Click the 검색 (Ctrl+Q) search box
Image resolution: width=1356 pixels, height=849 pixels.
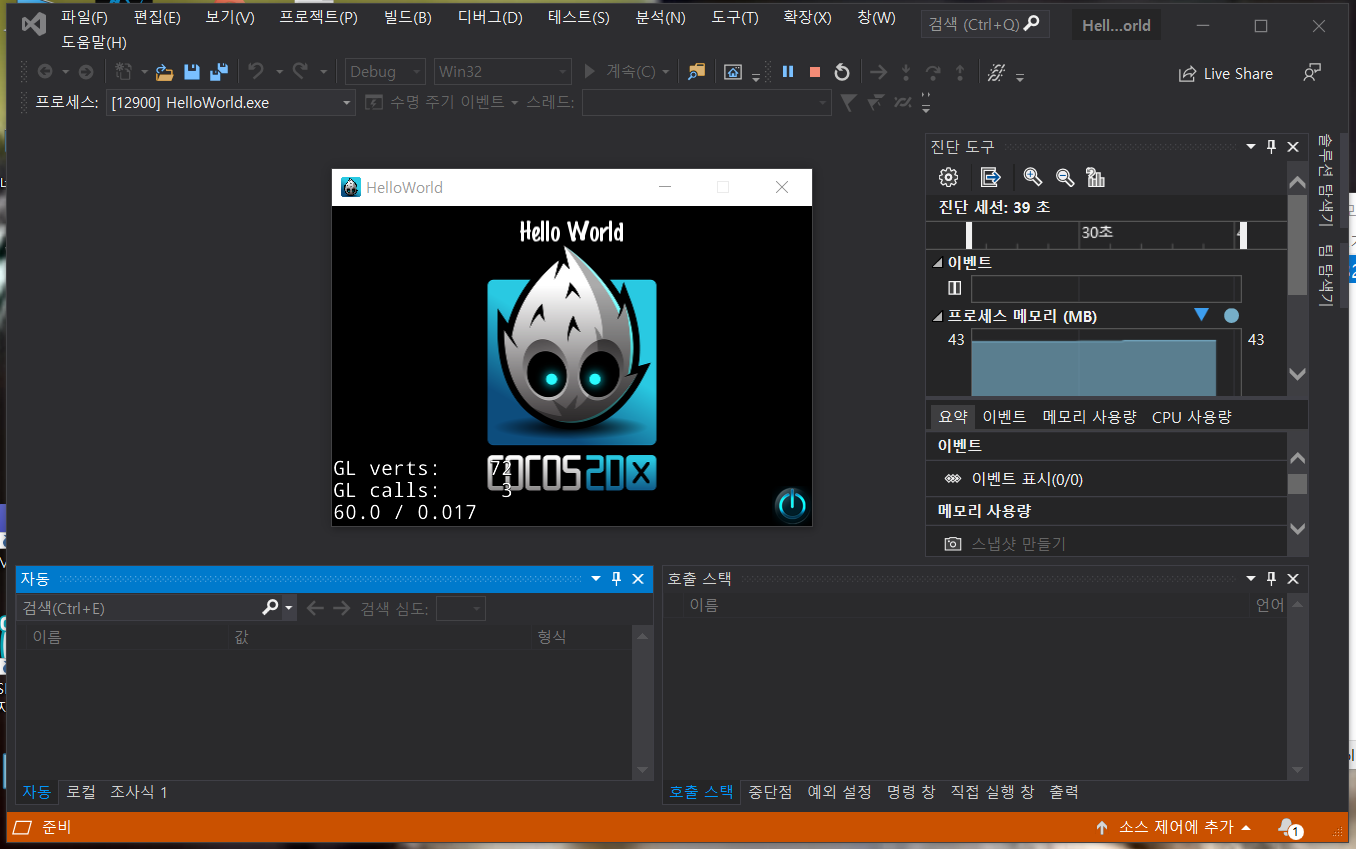[x=985, y=24]
